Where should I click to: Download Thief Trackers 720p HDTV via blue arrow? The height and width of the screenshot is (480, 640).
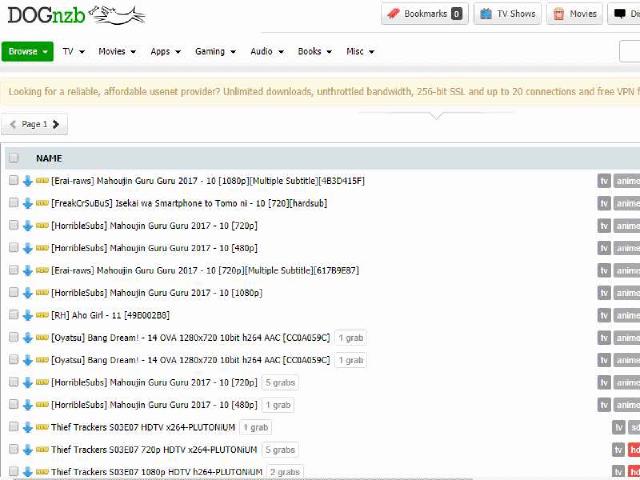coord(27,450)
